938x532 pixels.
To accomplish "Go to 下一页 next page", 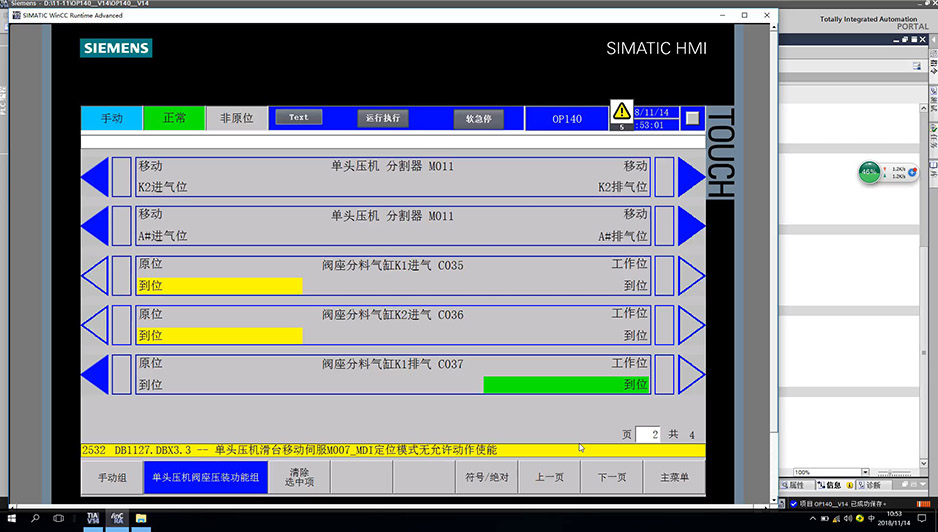I will (611, 478).
